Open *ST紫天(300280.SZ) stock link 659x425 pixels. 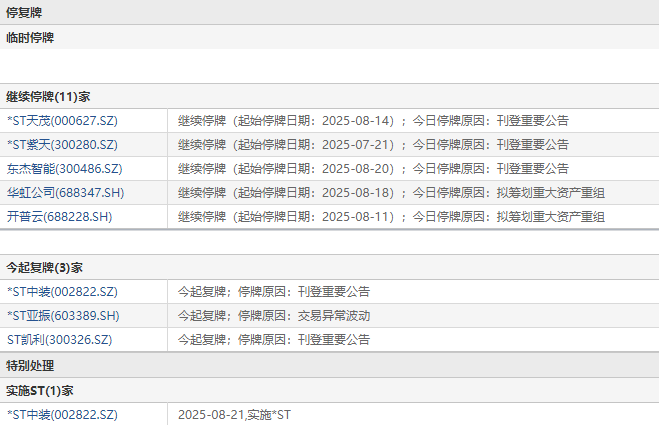tap(62, 145)
